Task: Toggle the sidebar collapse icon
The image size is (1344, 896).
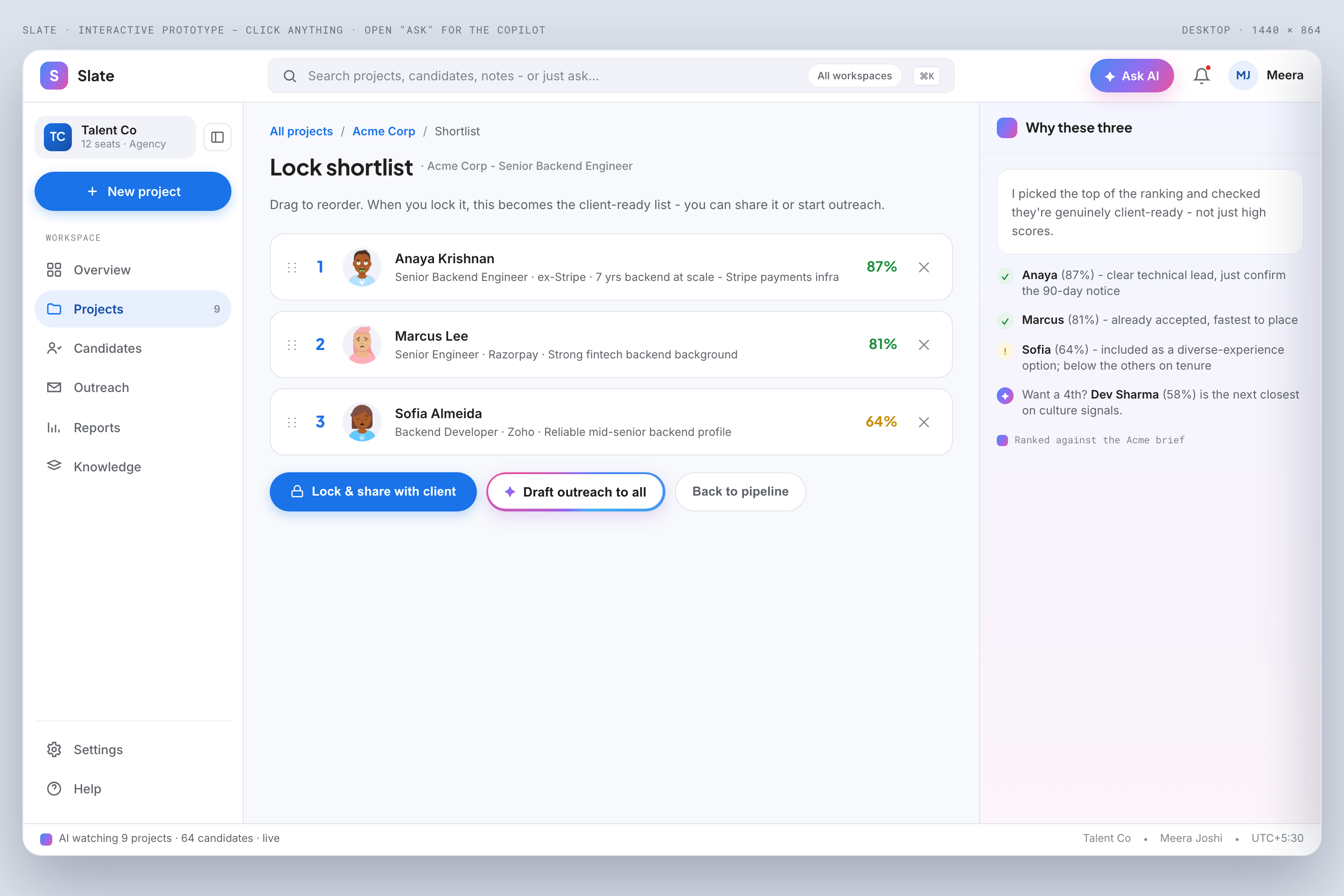Action: point(217,137)
